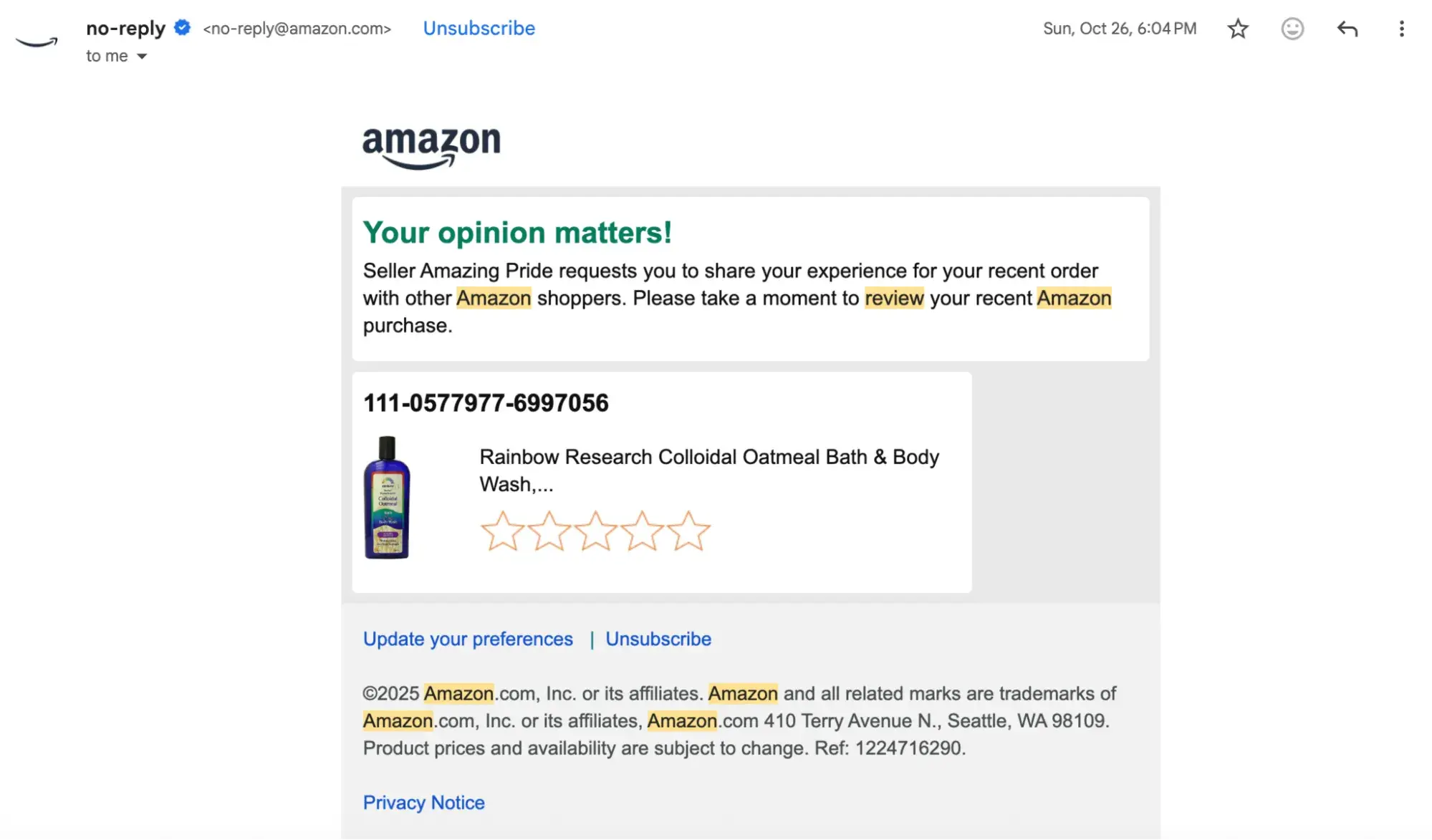The width and height of the screenshot is (1432, 840).
Task: Click Unsubscribe next to sender name
Action: (478, 28)
